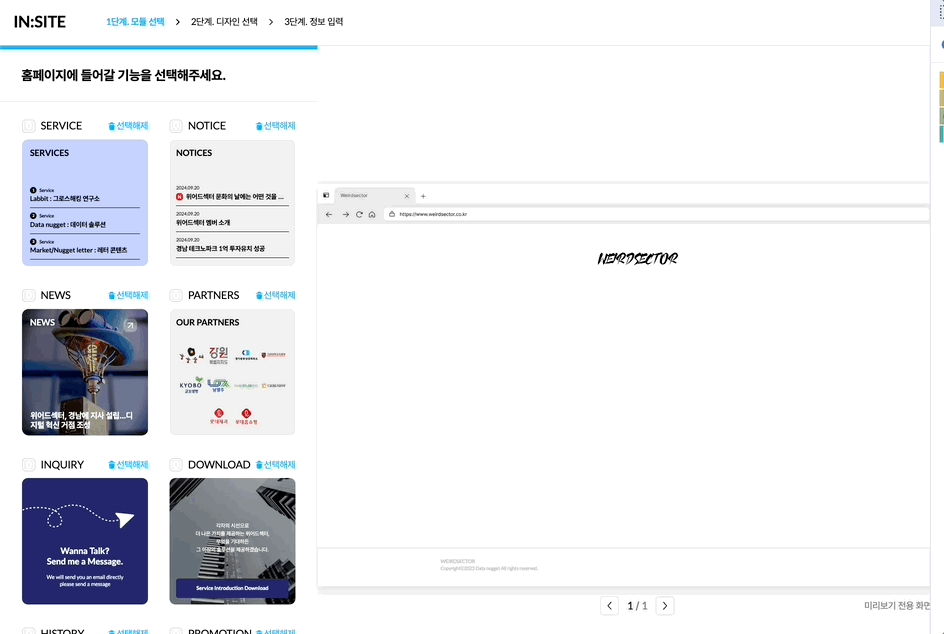Image resolution: width=944 pixels, height=634 pixels.
Task: Deselect NEWS via its 선택해제 link
Action: 128,295
